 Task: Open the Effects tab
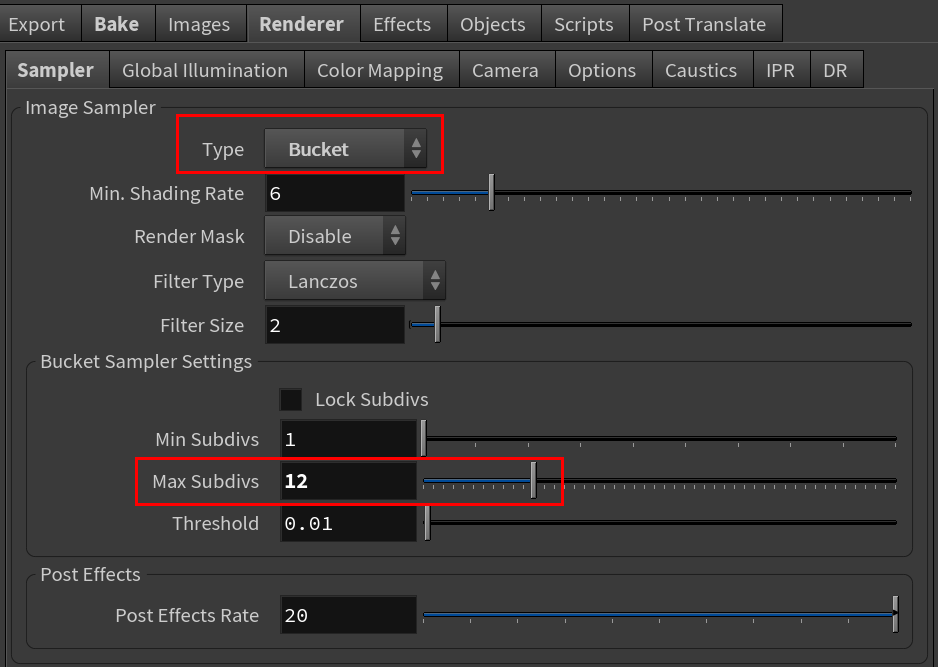403,24
